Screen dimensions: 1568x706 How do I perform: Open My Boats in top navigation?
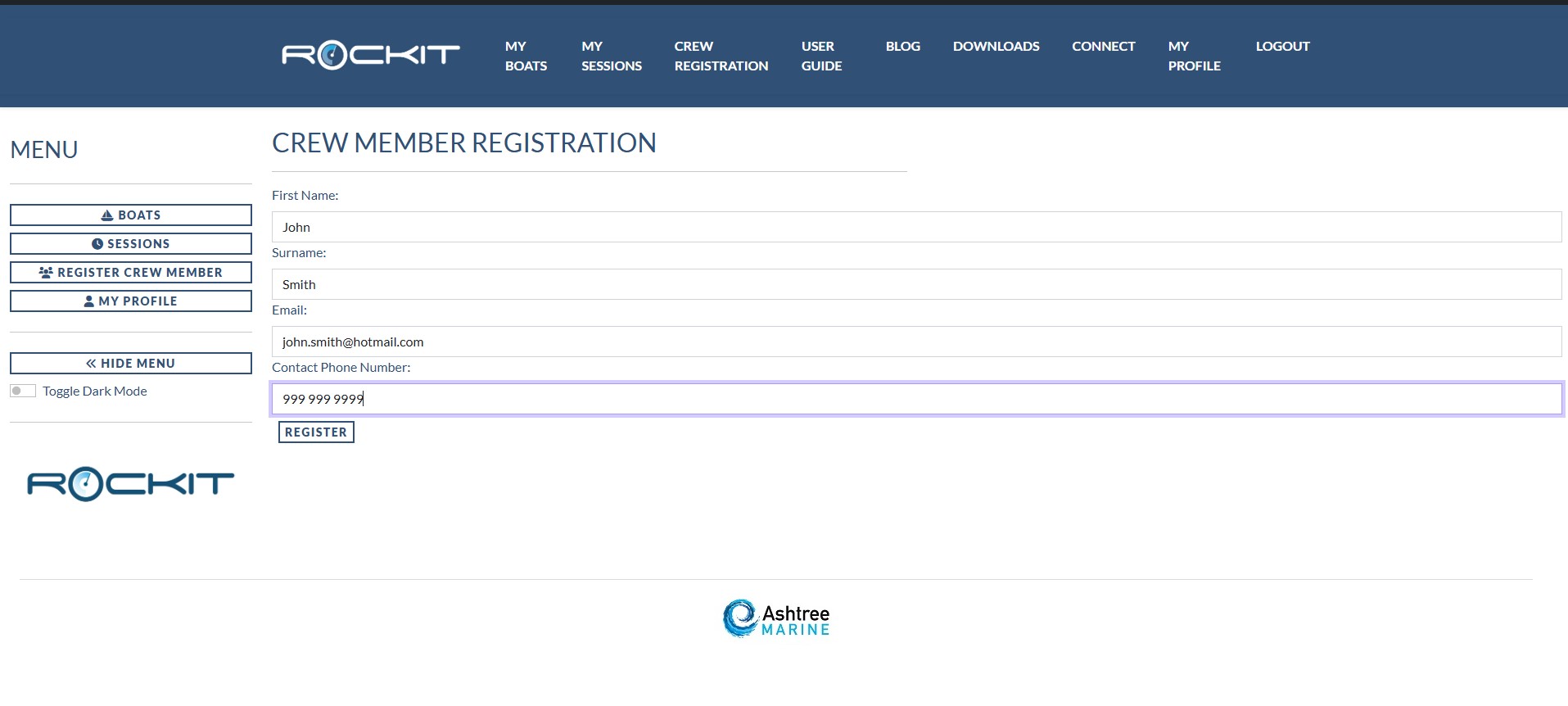[x=526, y=56]
